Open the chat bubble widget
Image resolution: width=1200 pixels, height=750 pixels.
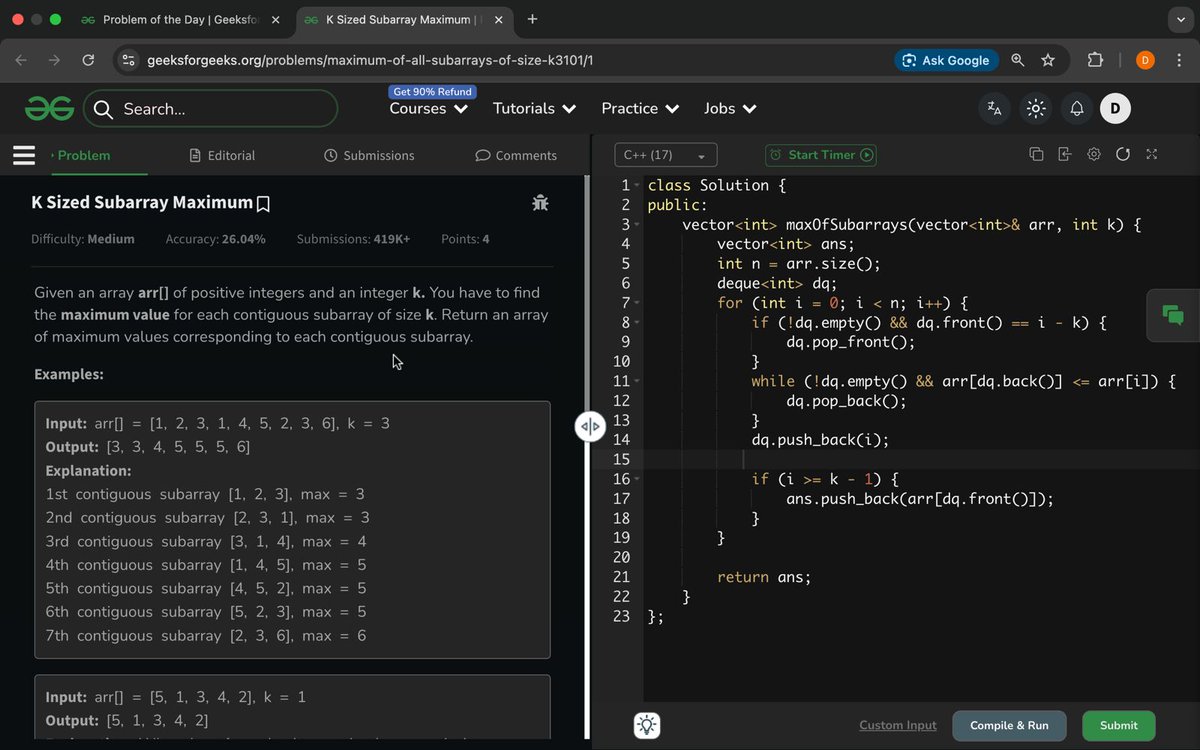click(x=1173, y=314)
